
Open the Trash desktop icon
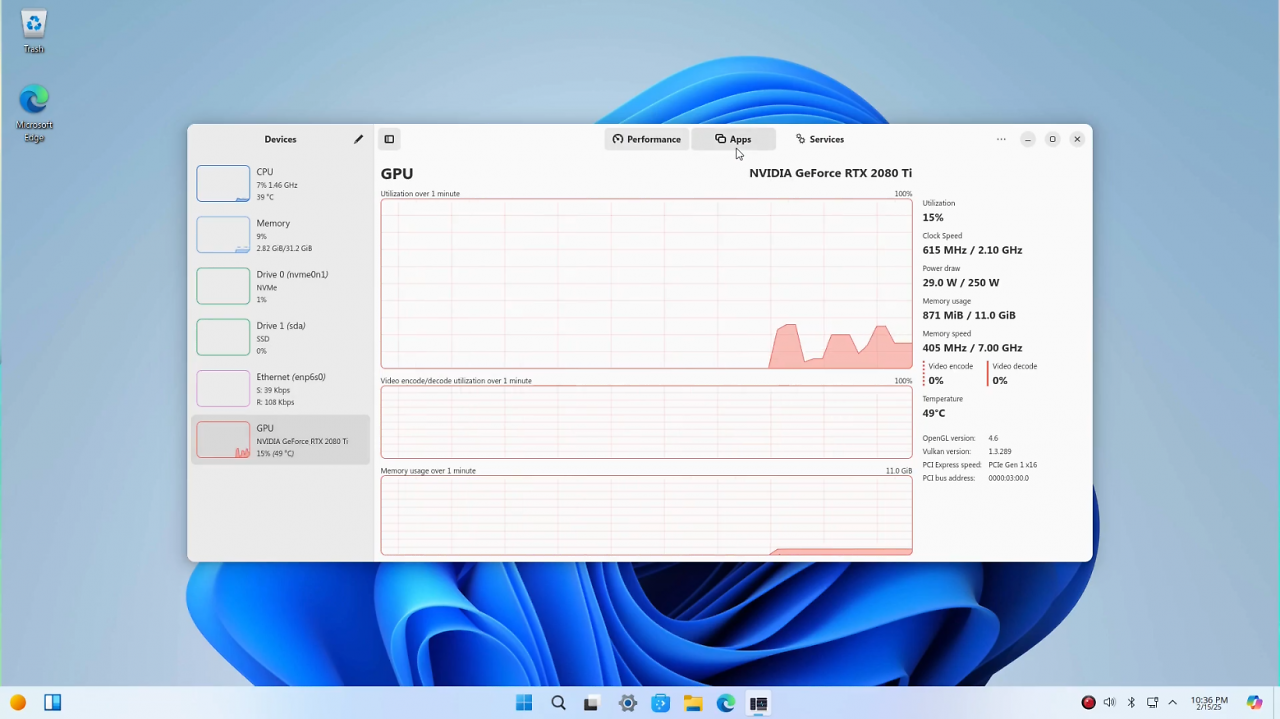click(x=34, y=32)
